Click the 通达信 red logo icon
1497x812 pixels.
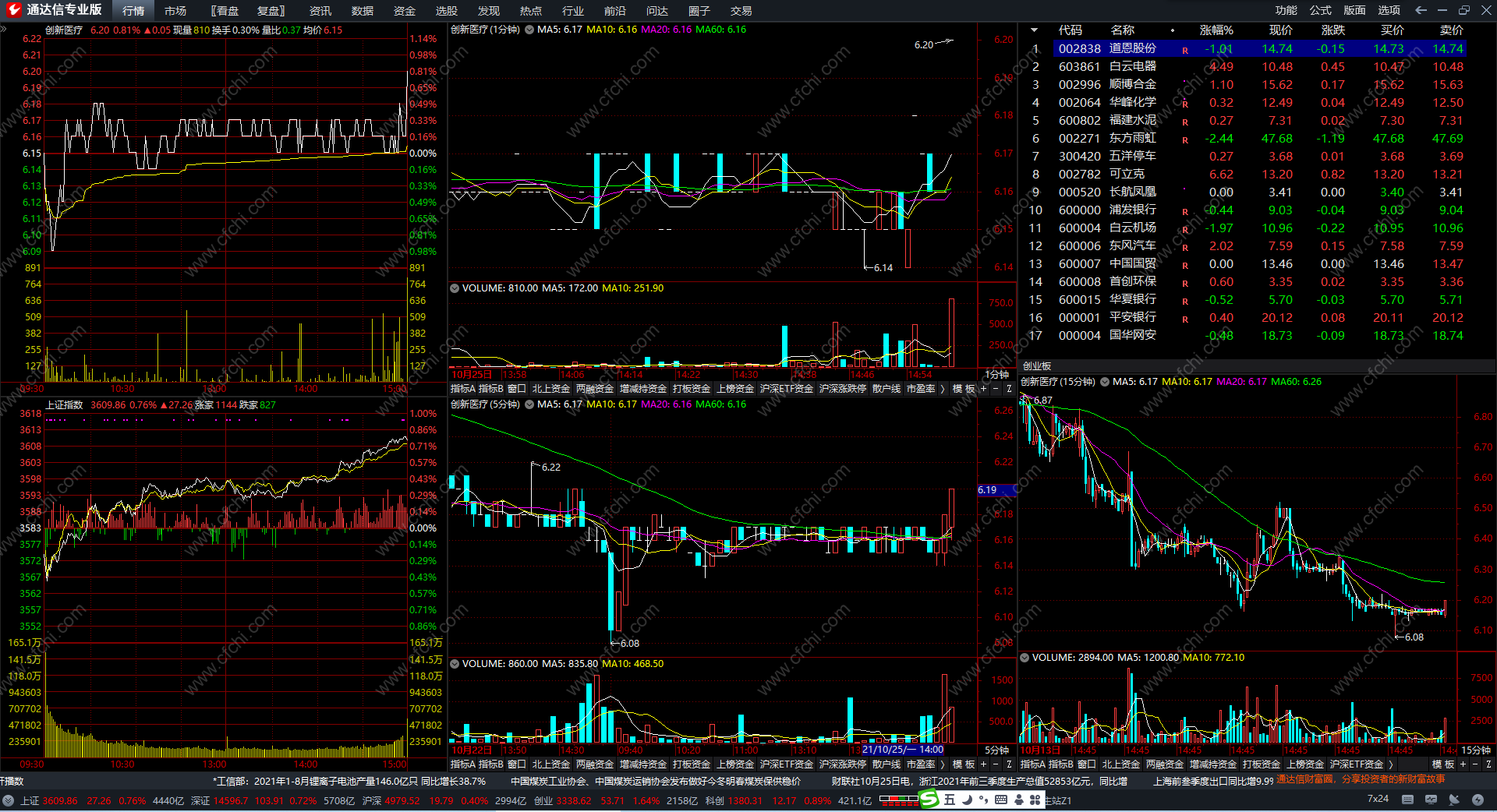pos(13,9)
